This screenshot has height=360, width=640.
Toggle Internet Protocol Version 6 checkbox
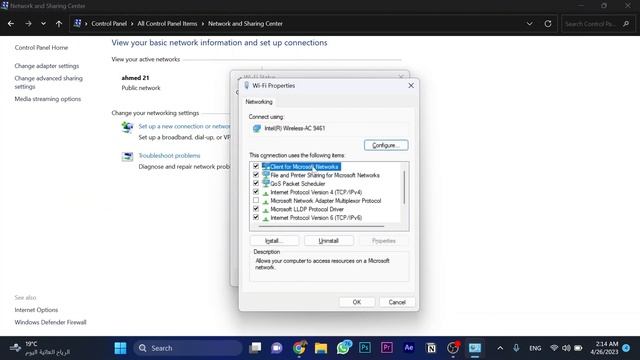tap(256, 218)
